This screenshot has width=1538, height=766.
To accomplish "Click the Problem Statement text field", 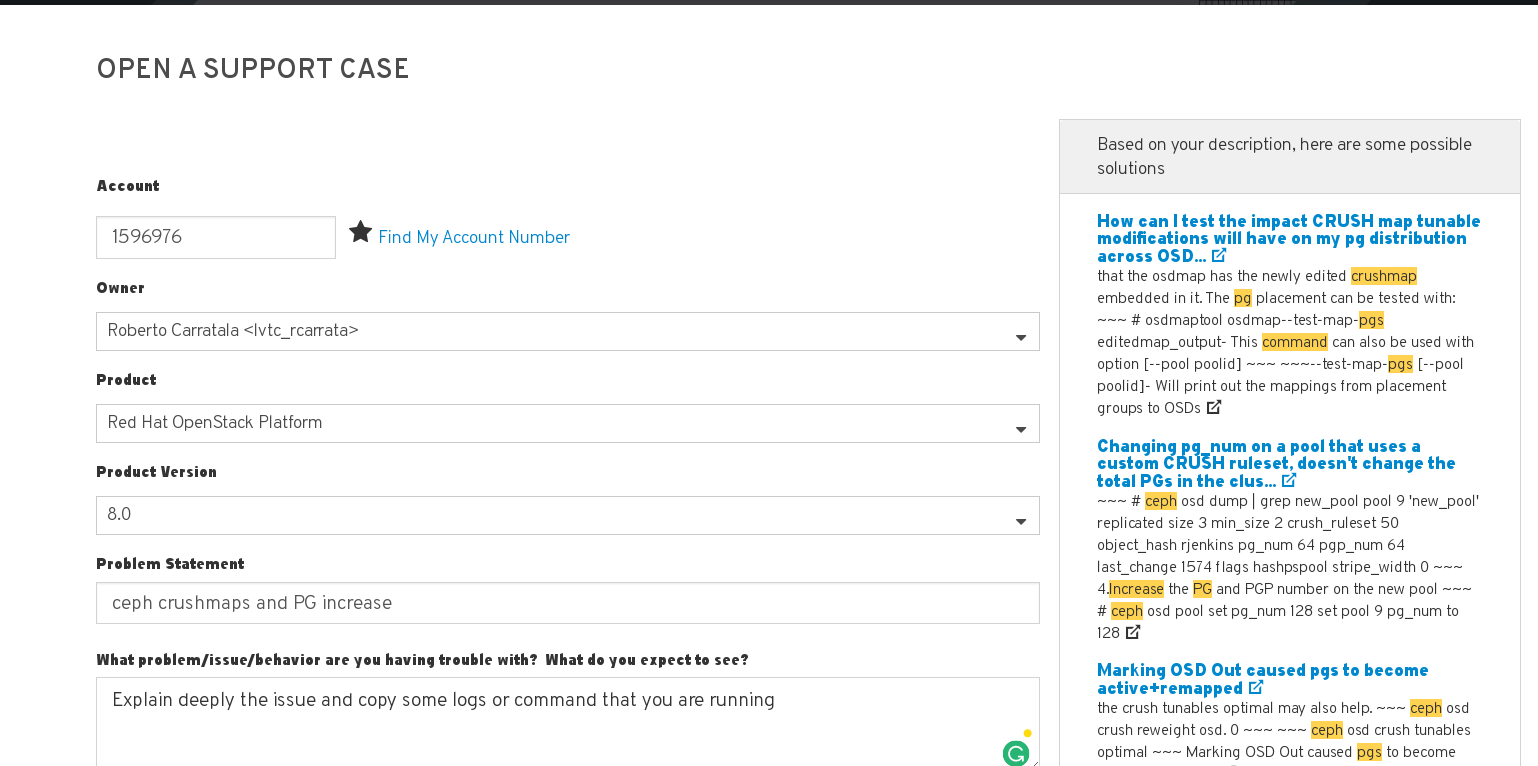I will pos(567,603).
